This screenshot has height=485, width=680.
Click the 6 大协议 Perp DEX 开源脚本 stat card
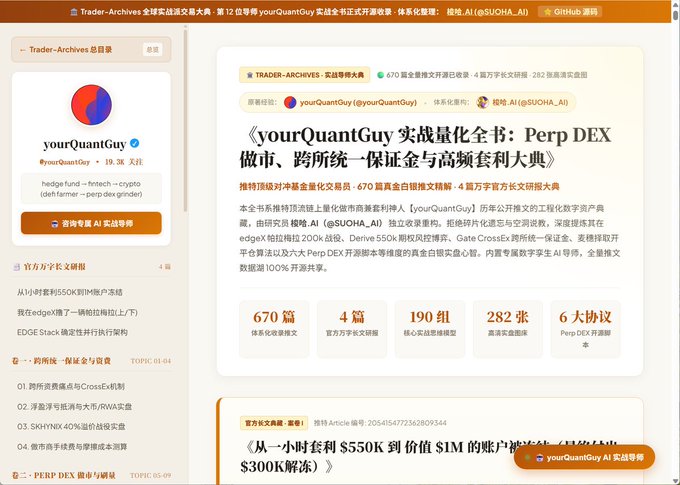coord(585,329)
